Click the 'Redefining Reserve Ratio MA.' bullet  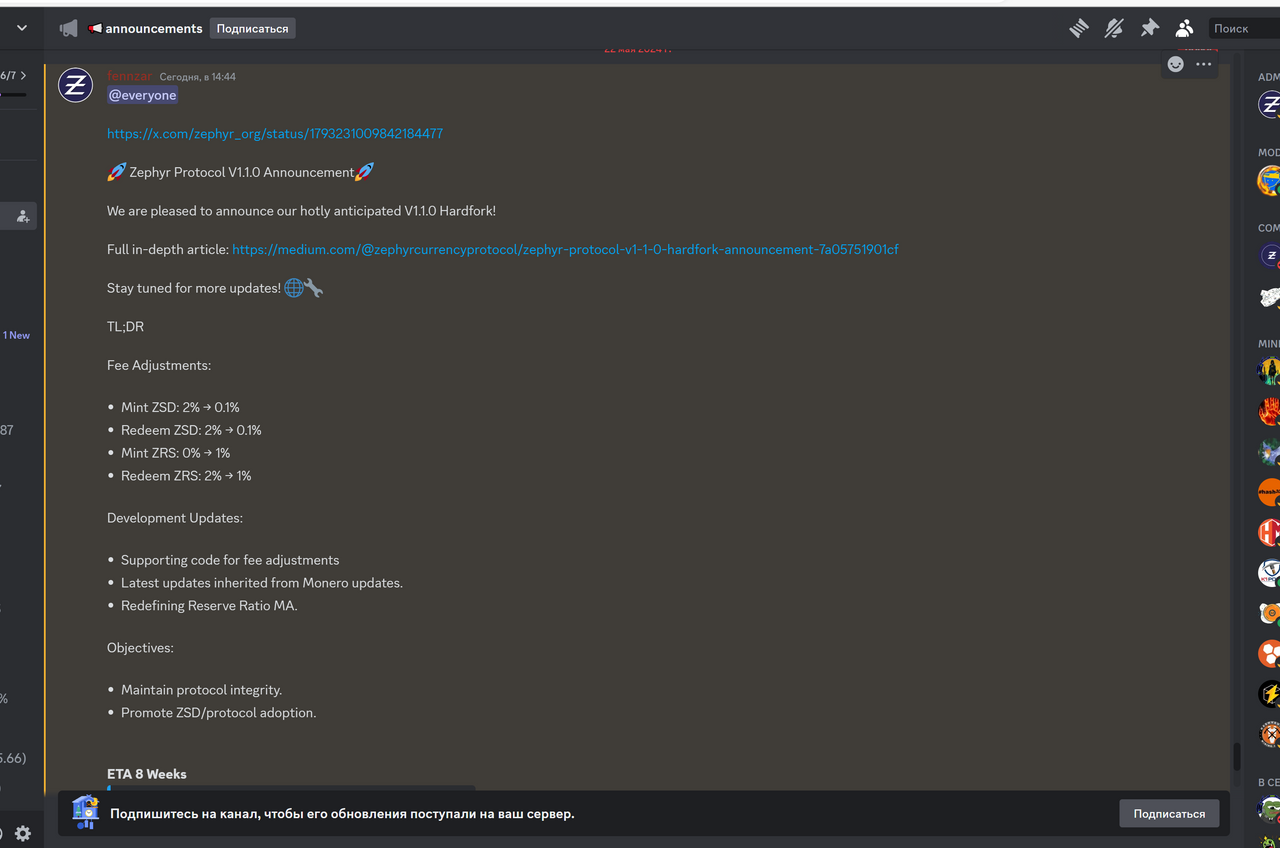(x=209, y=606)
